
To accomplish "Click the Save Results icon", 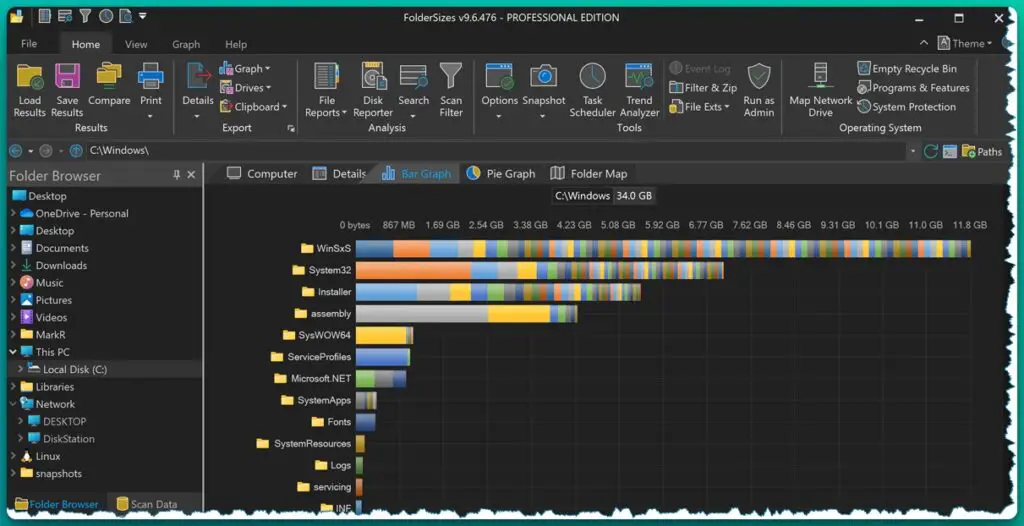I will coord(67,78).
